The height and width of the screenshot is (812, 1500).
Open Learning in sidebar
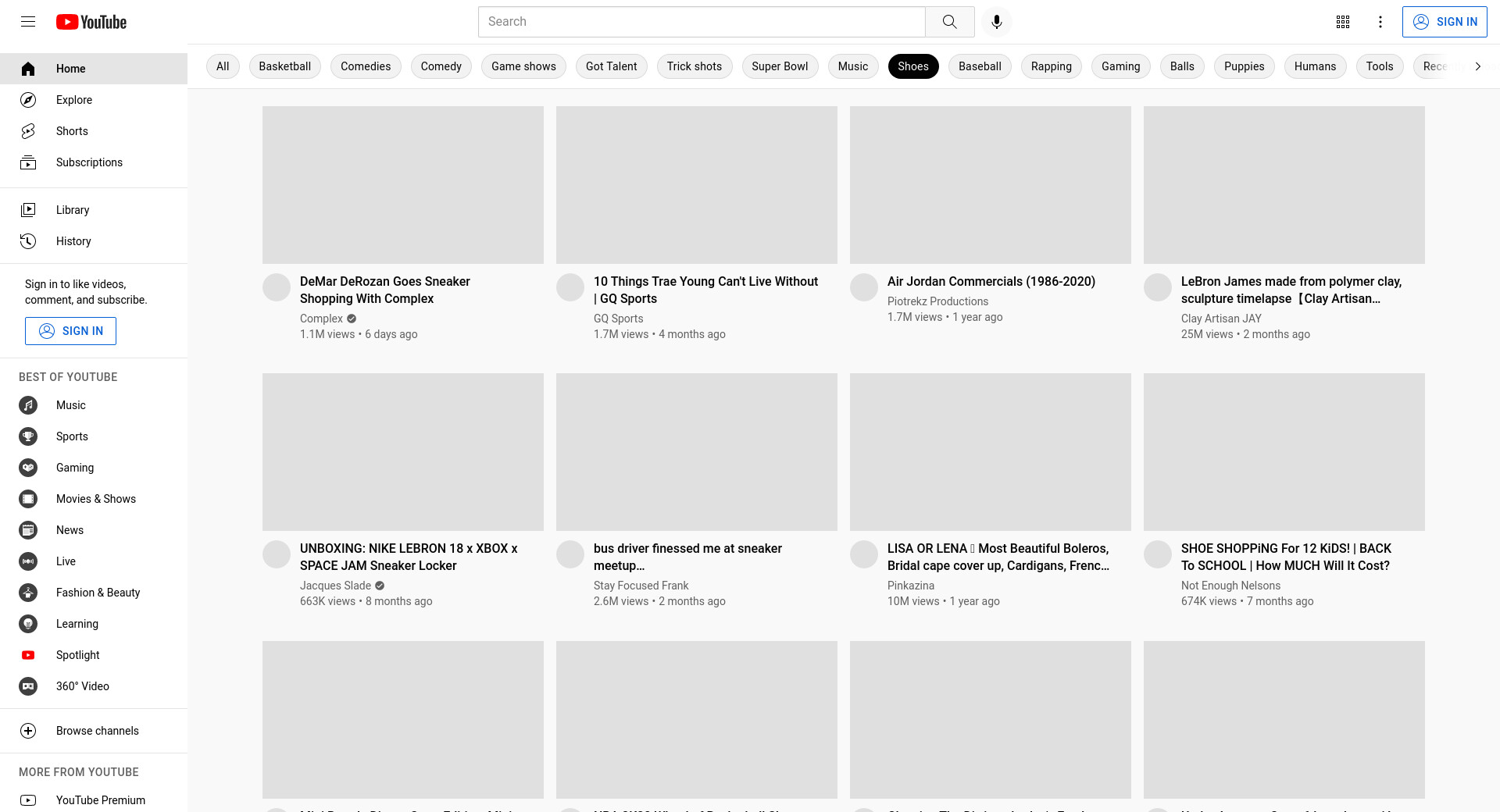point(94,624)
